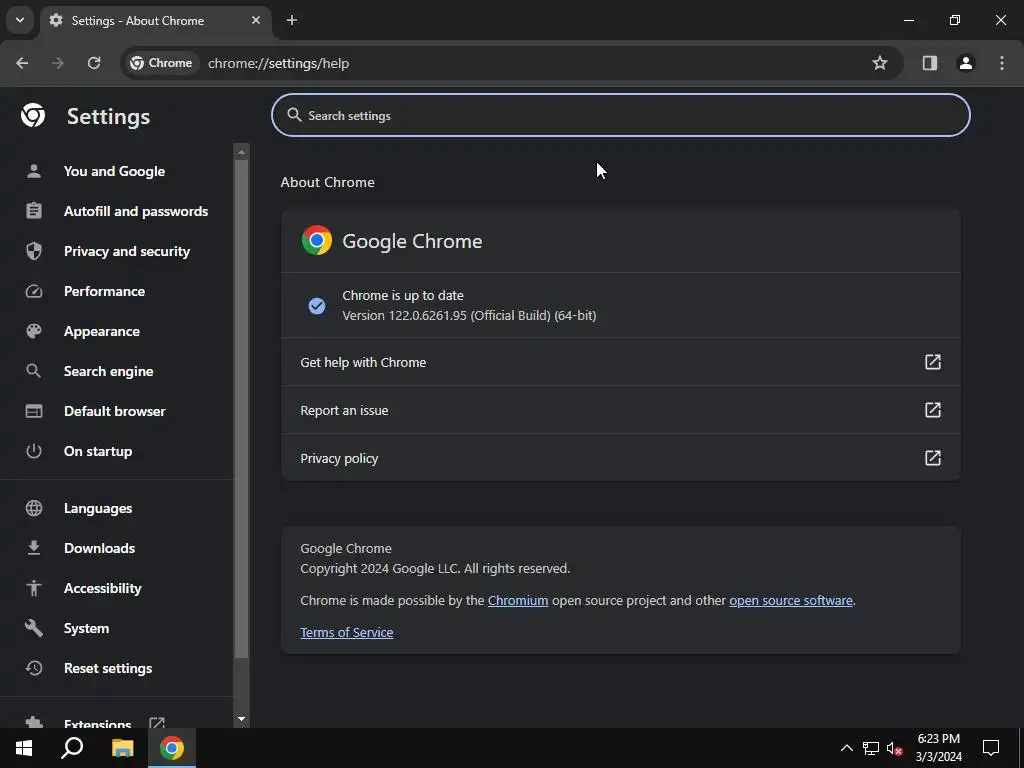The image size is (1024, 768).
Task: Select Search engine in the sidebar
Action: click(116, 371)
